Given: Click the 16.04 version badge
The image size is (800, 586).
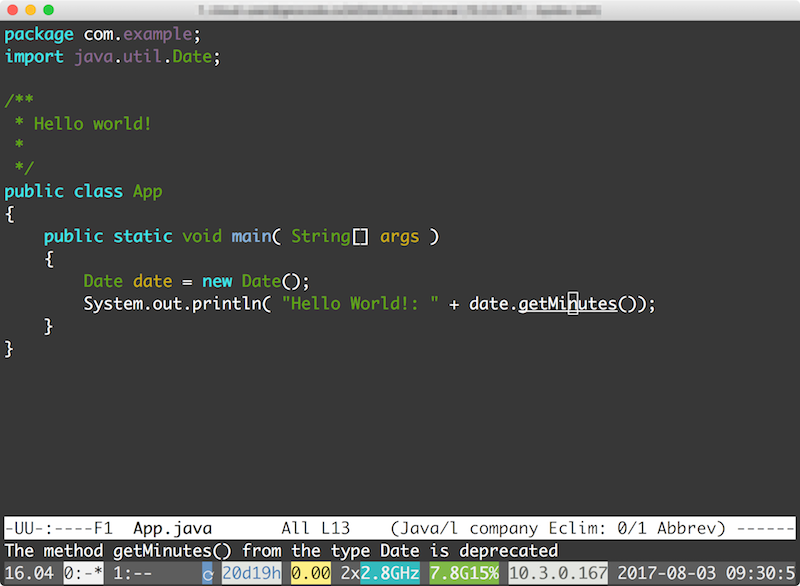Looking at the screenshot, I should point(27,573).
